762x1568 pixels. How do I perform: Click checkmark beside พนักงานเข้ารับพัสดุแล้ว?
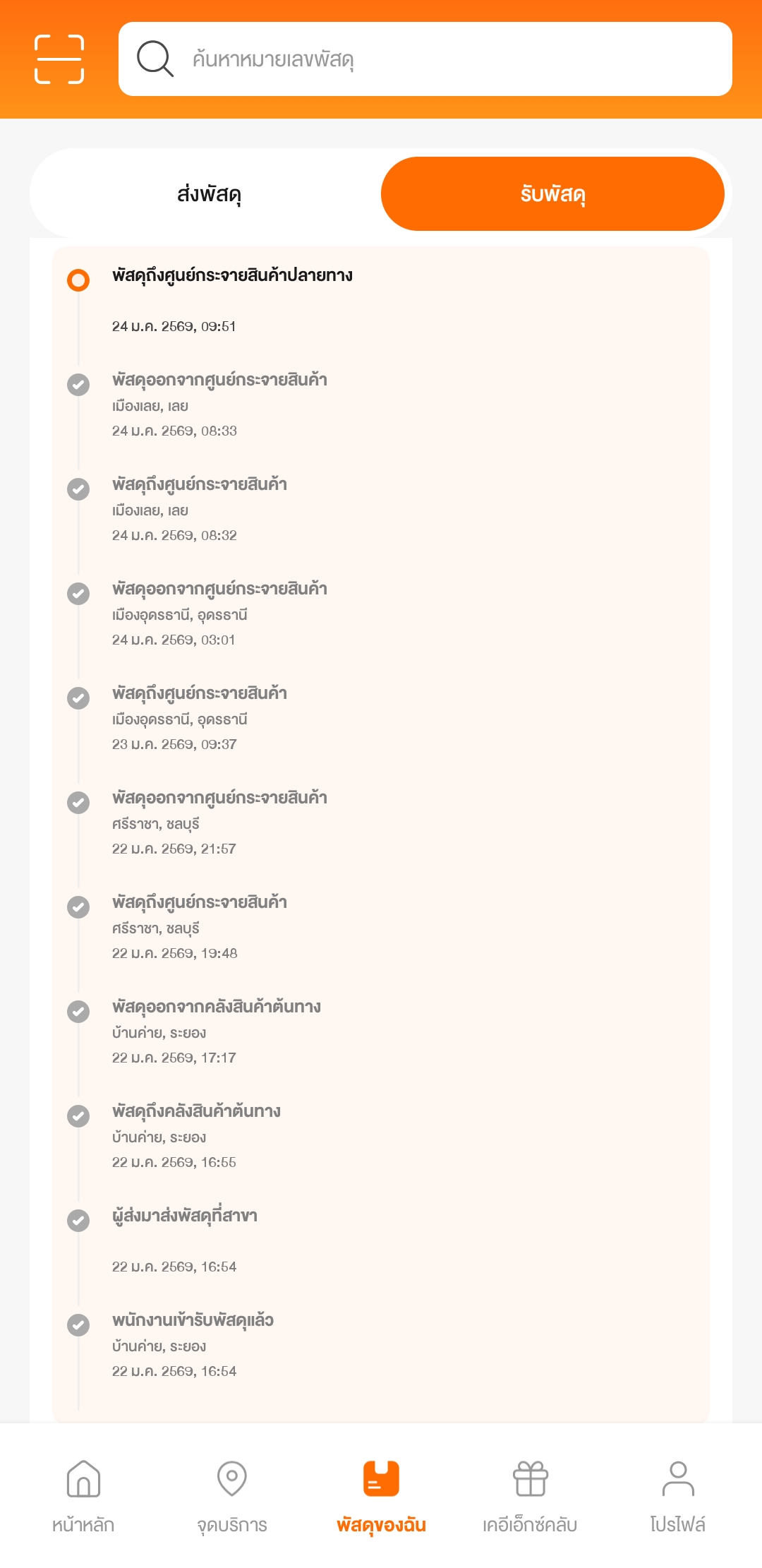[78, 1325]
